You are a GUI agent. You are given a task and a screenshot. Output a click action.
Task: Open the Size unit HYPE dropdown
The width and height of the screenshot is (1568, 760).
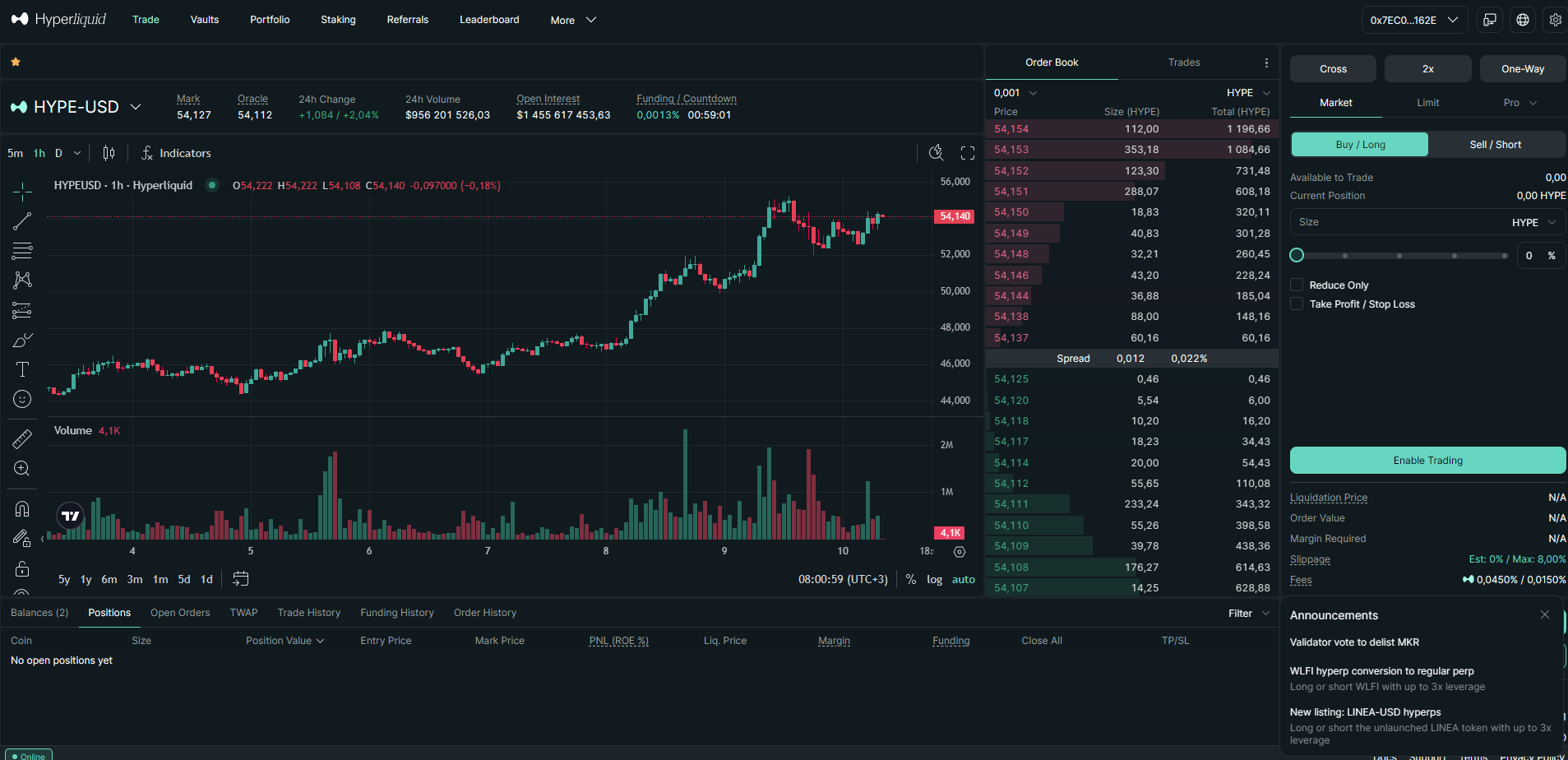(x=1533, y=223)
